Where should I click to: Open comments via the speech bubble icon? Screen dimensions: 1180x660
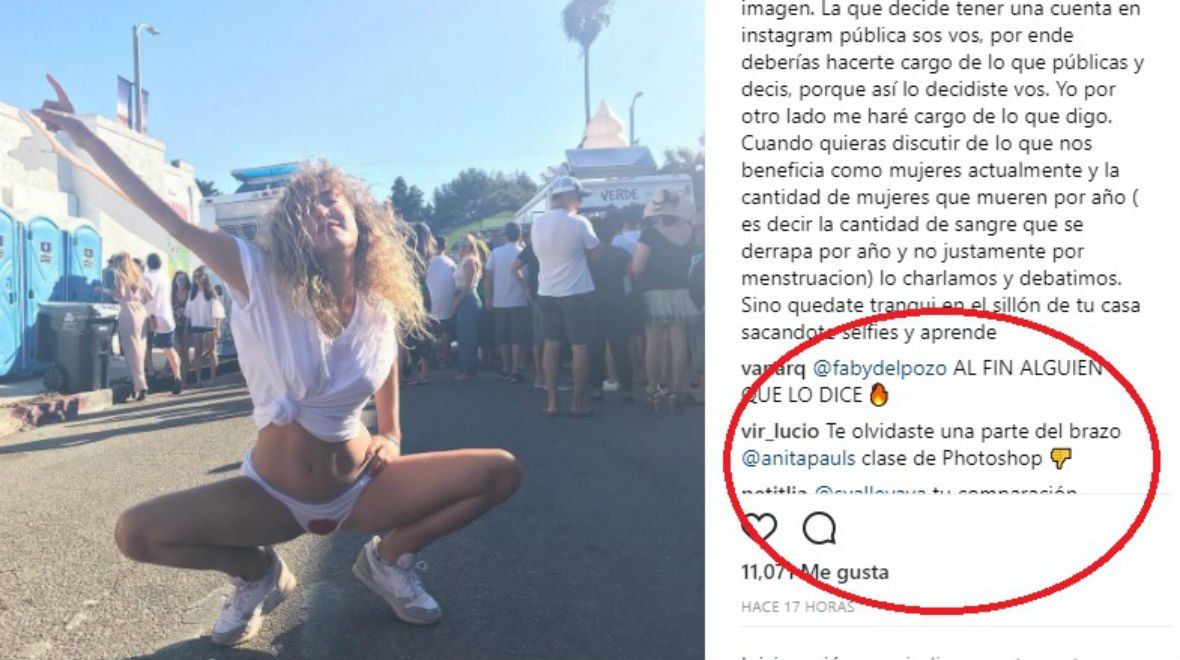click(x=819, y=528)
